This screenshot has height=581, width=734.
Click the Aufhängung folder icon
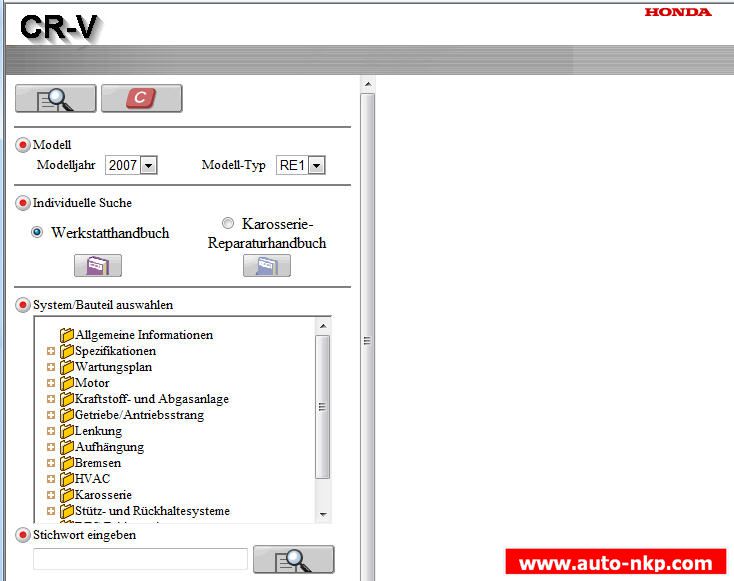67,447
